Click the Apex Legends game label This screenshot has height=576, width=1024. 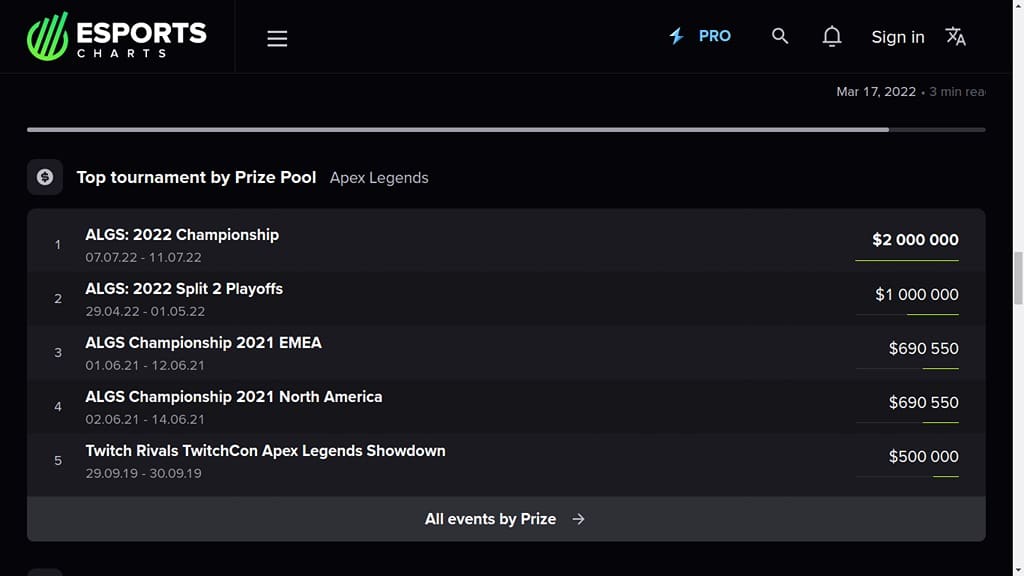click(379, 178)
